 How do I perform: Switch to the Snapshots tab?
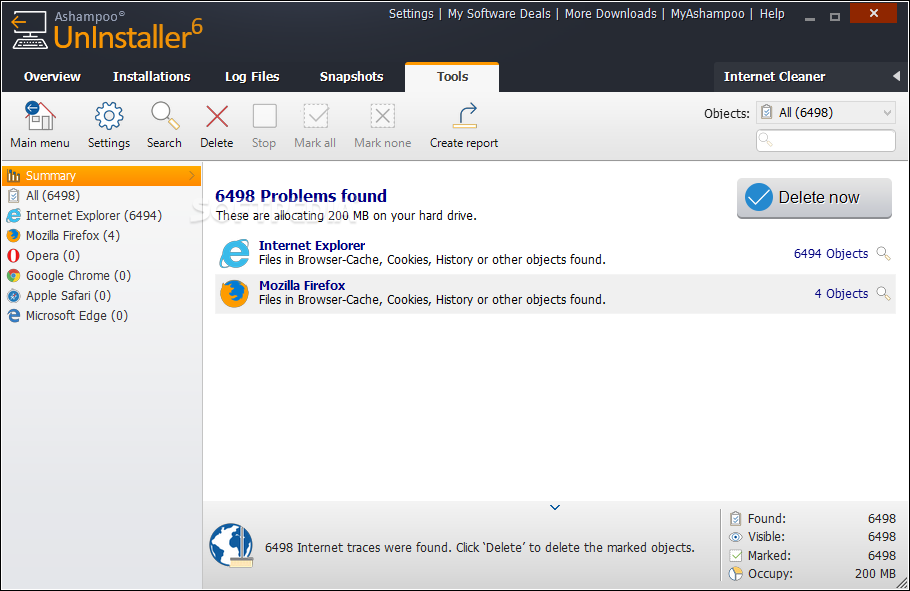pos(352,77)
